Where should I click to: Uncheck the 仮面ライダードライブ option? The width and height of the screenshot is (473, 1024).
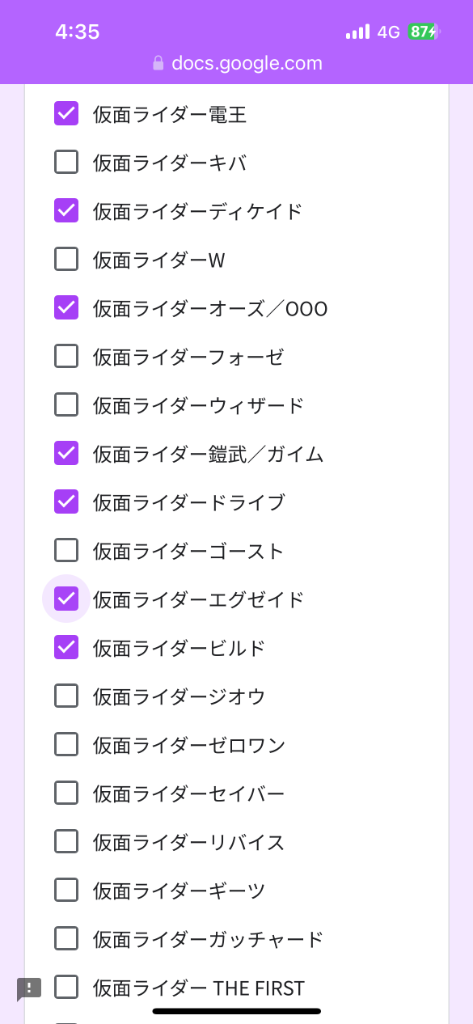66,502
